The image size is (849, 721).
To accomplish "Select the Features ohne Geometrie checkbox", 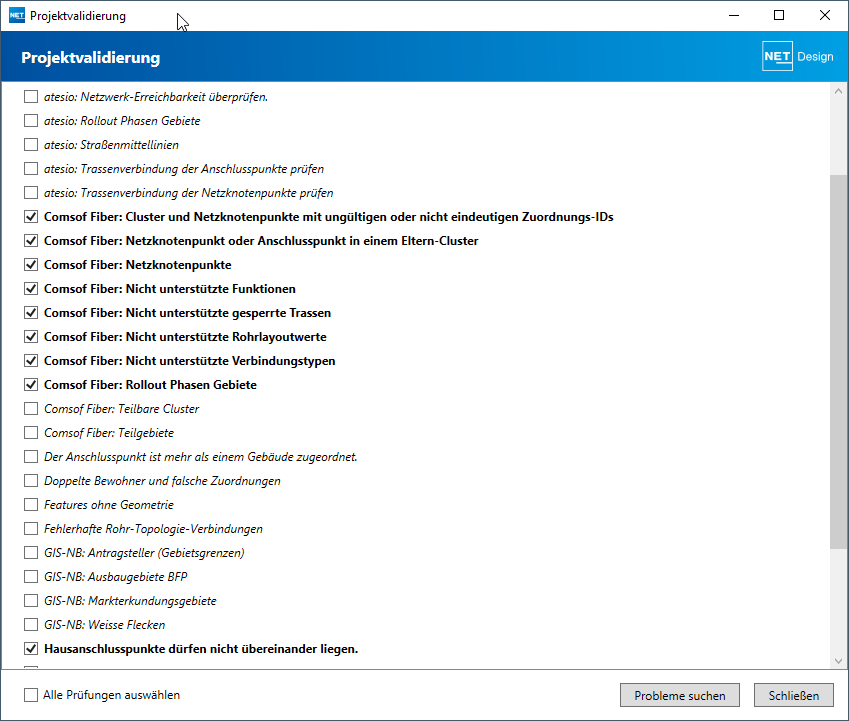I will pyautogui.click(x=31, y=504).
